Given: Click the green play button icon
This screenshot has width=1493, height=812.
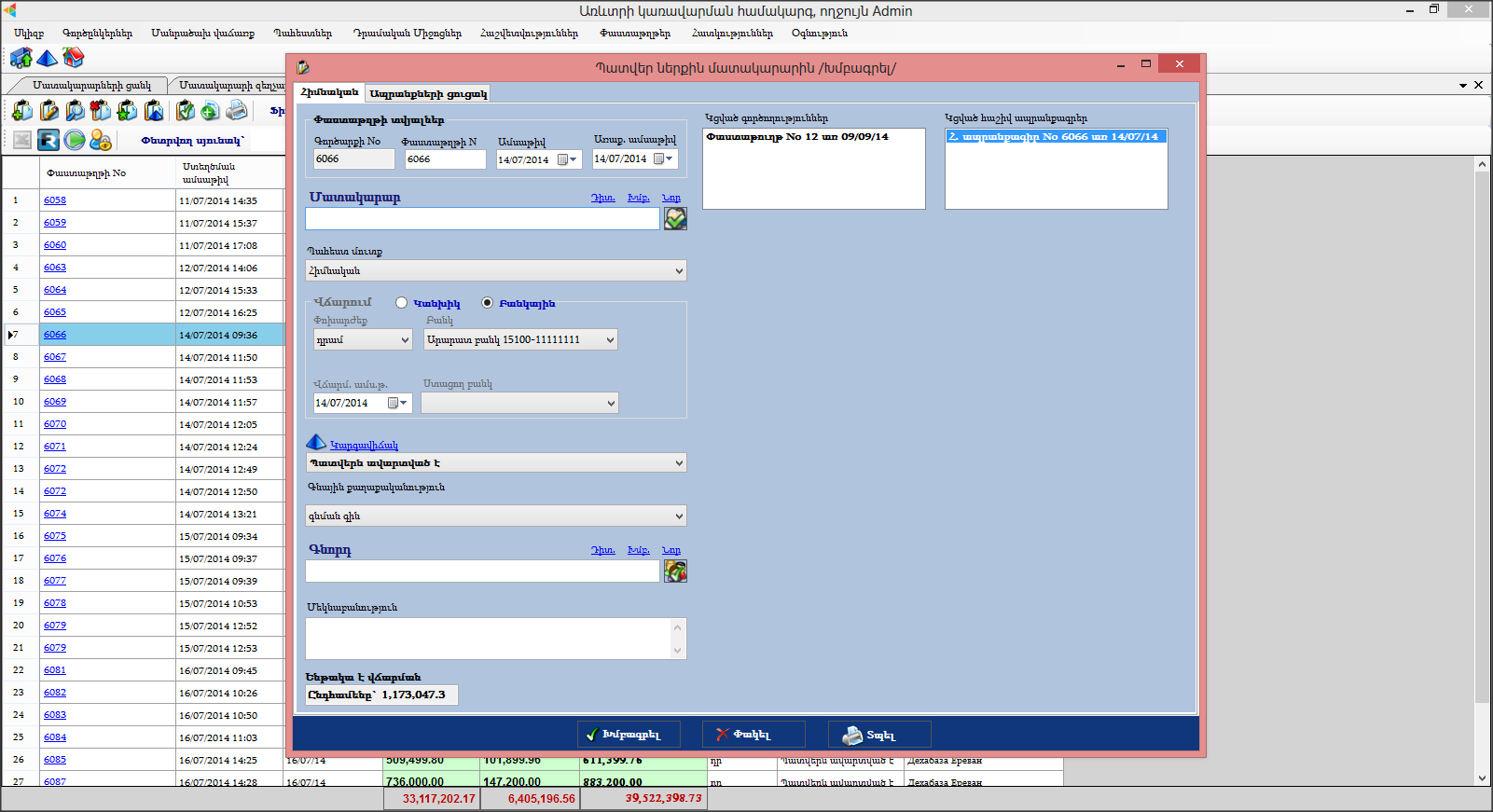Looking at the screenshot, I should pyautogui.click(x=75, y=140).
